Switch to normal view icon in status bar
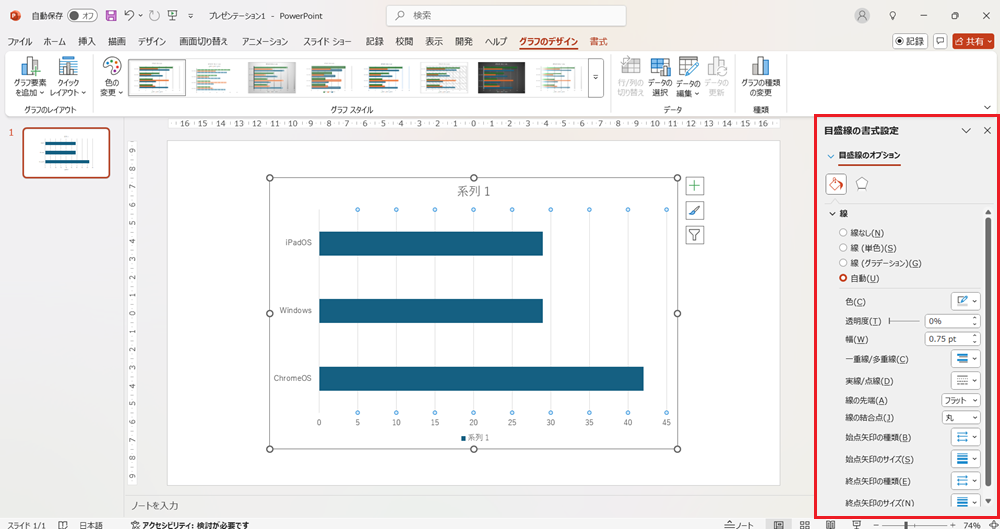1000x529 pixels. [x=779, y=525]
